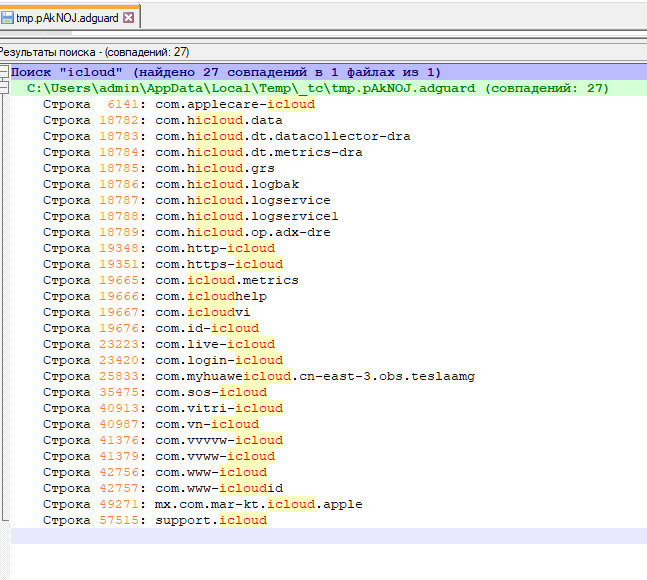Open result line 42757 com.www-icloudid
647x580 pixels.
click(163, 488)
